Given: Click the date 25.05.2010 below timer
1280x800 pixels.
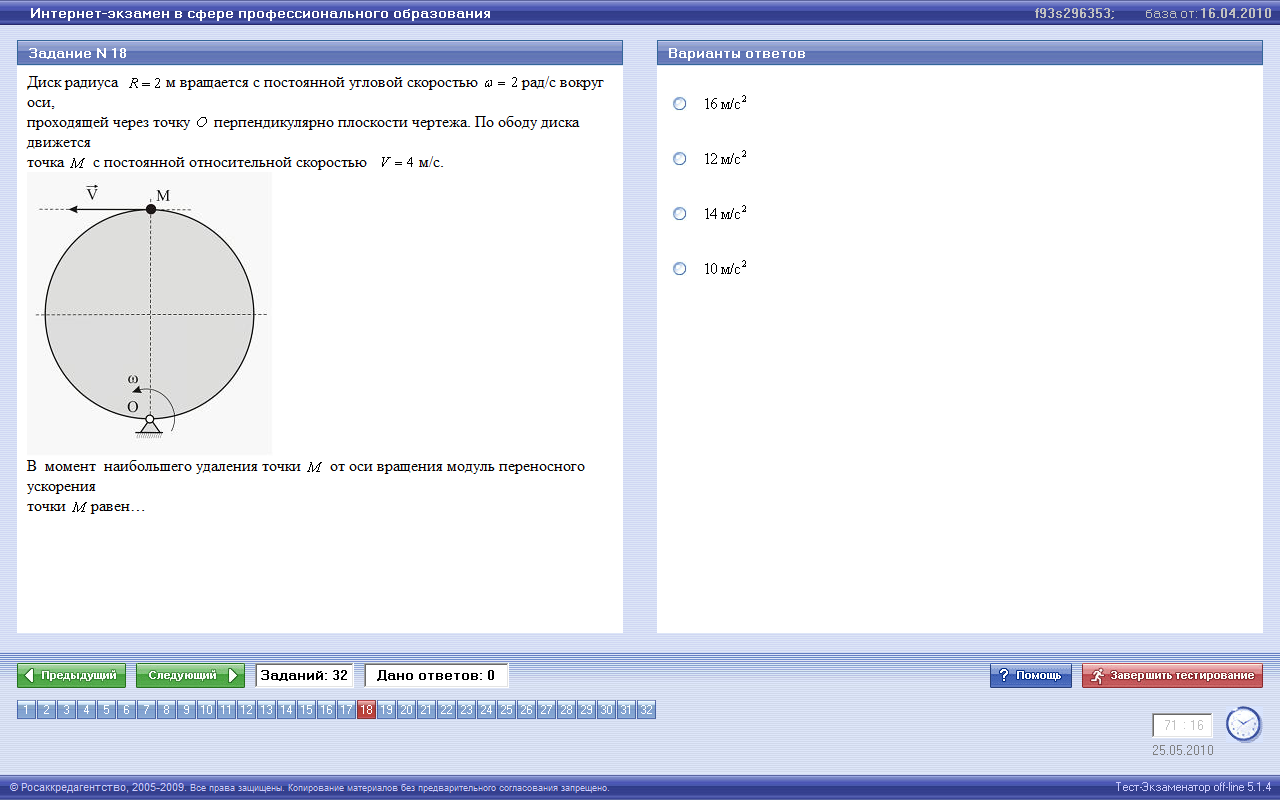Looking at the screenshot, I should point(1182,749).
